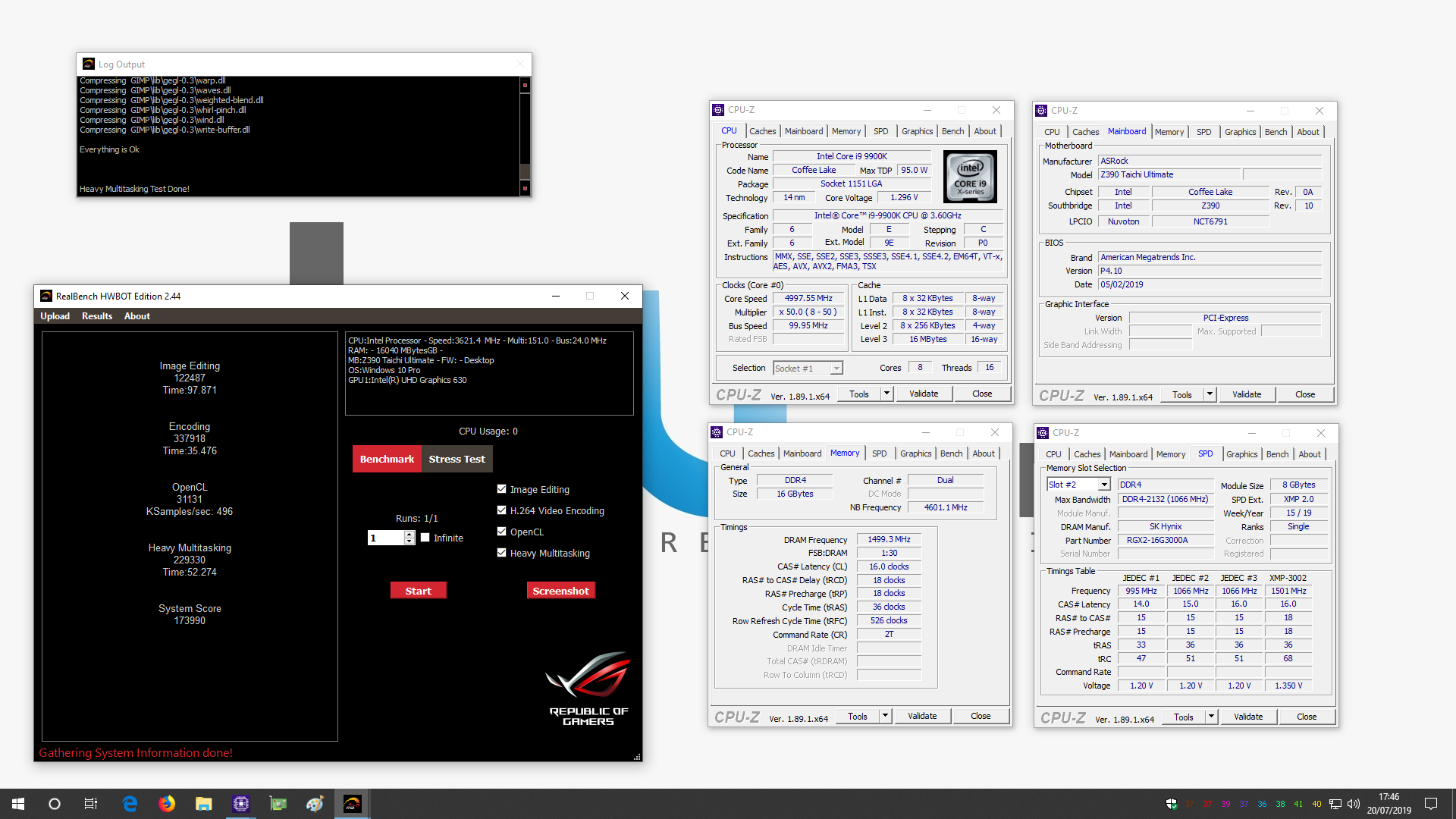This screenshot has height=819, width=1456.
Task: Open the Bench tab in the Mainboard window
Action: [1276, 132]
